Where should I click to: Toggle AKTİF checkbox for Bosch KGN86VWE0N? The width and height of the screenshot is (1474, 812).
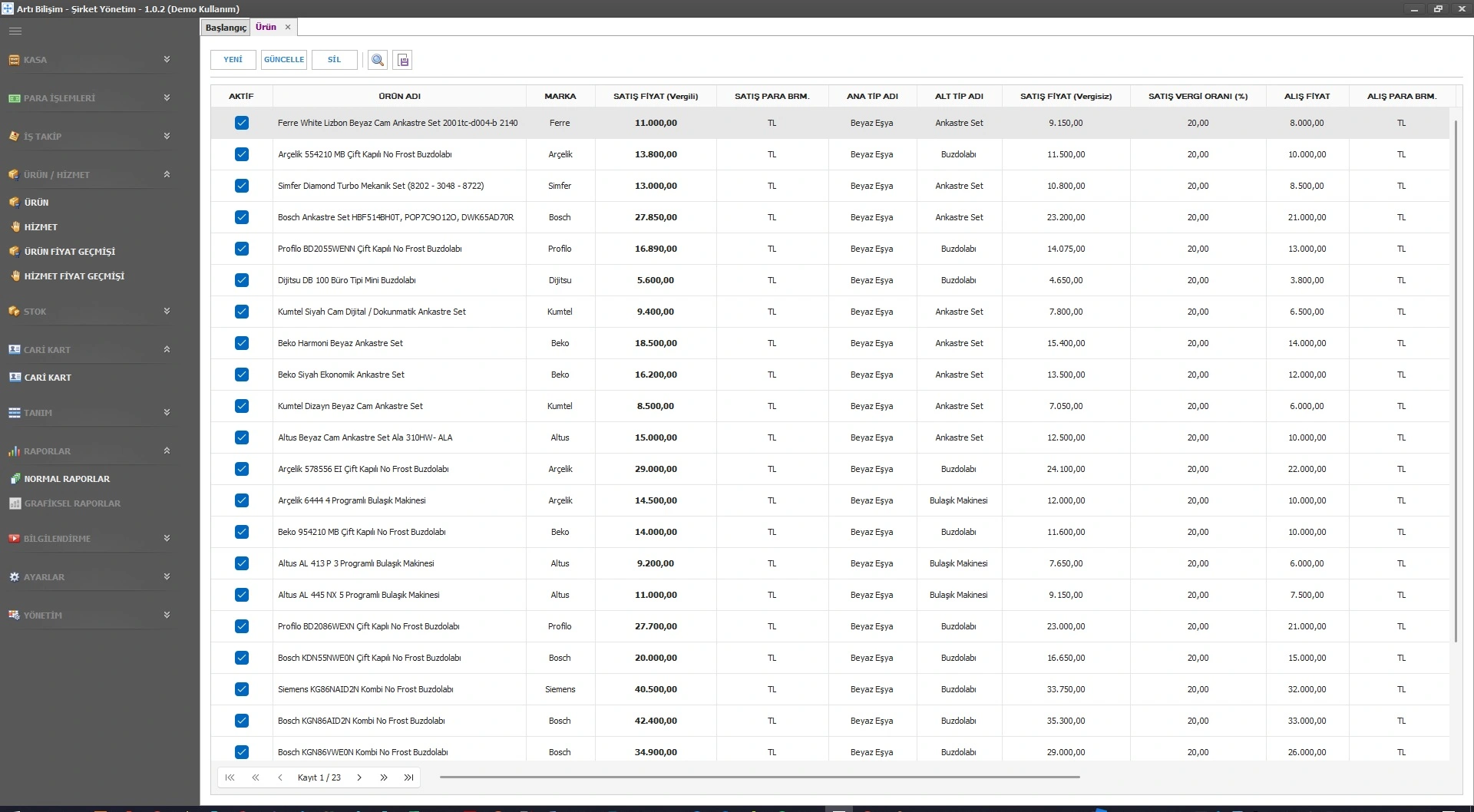click(x=242, y=752)
